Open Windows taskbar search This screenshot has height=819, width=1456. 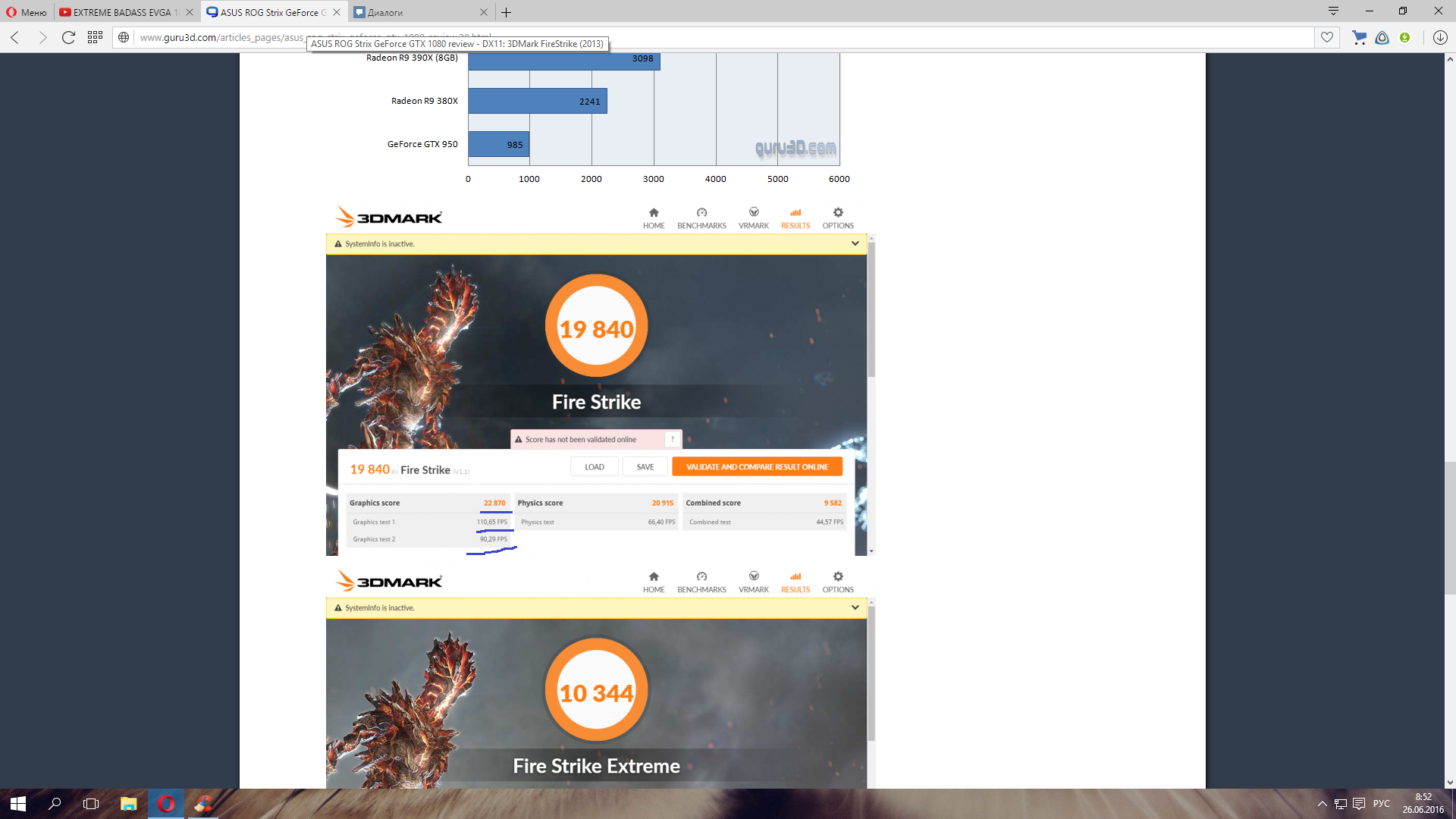coord(55,804)
